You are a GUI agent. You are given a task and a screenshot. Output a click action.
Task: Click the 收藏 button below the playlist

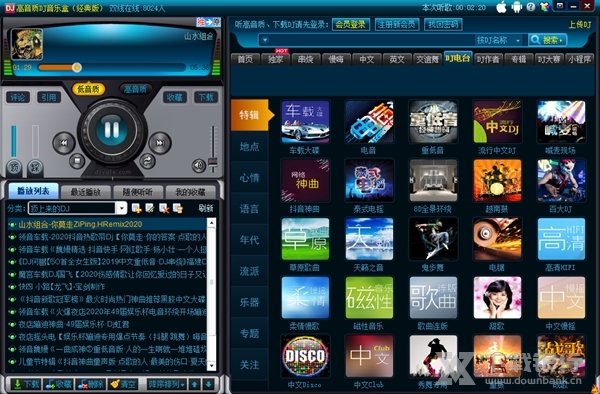pos(58,384)
